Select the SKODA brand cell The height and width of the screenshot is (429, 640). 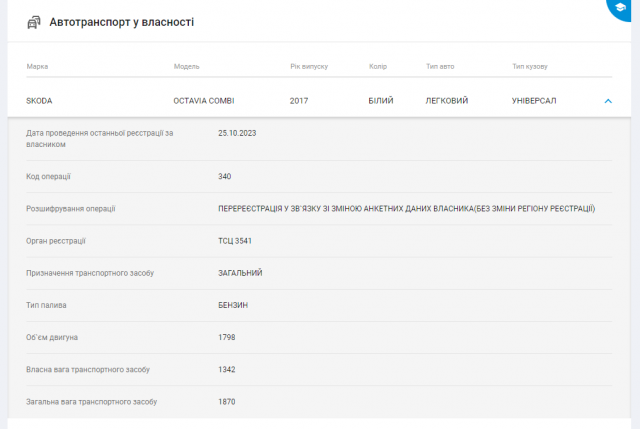pos(39,101)
